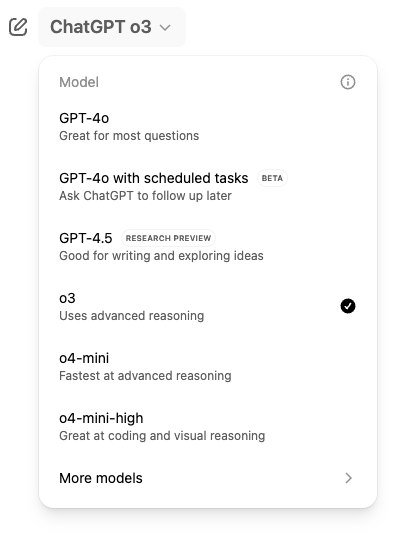
Task: Click the selected o3 checkmark icon
Action: tap(348, 306)
